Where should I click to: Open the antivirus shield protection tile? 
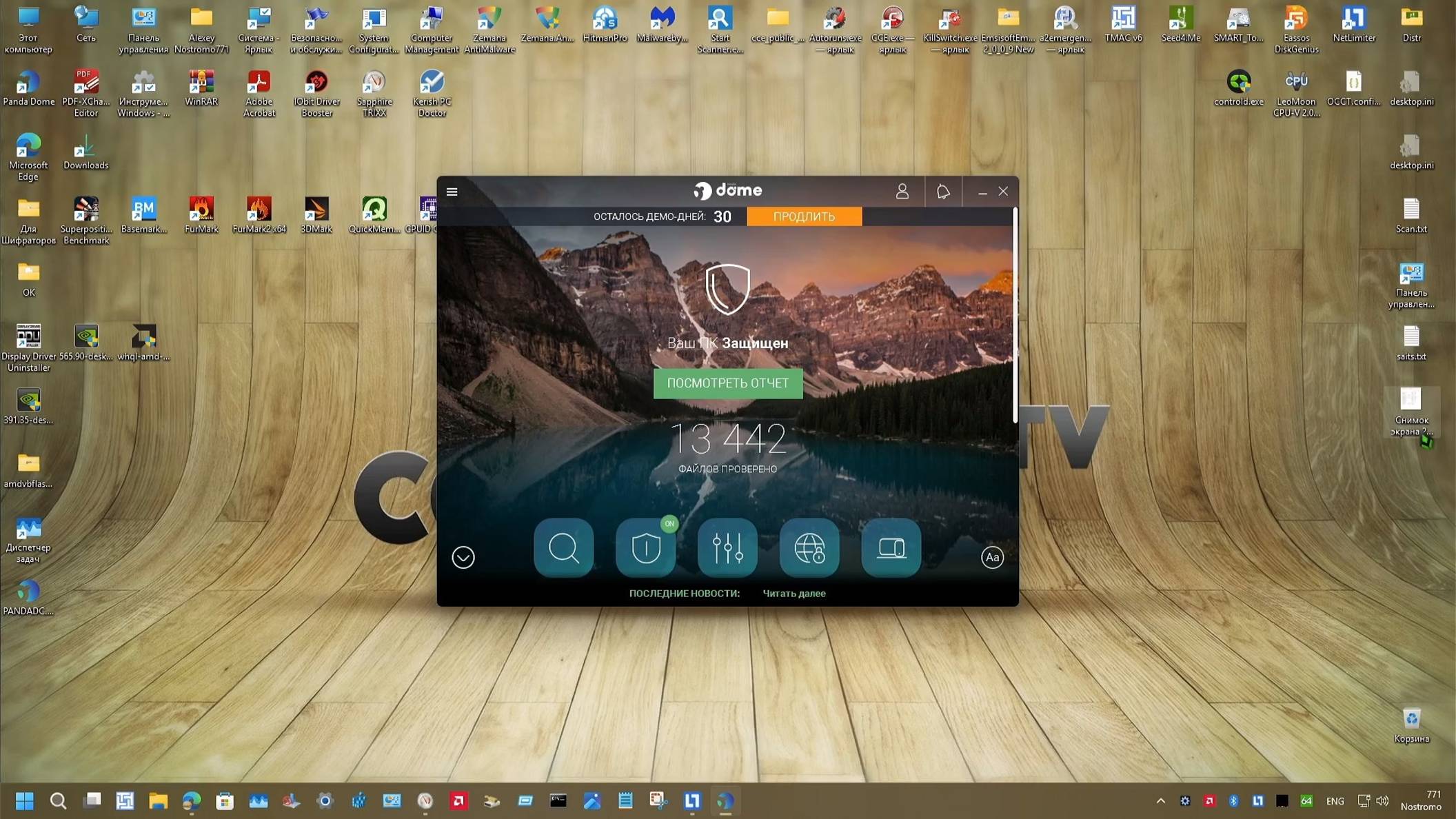point(645,548)
